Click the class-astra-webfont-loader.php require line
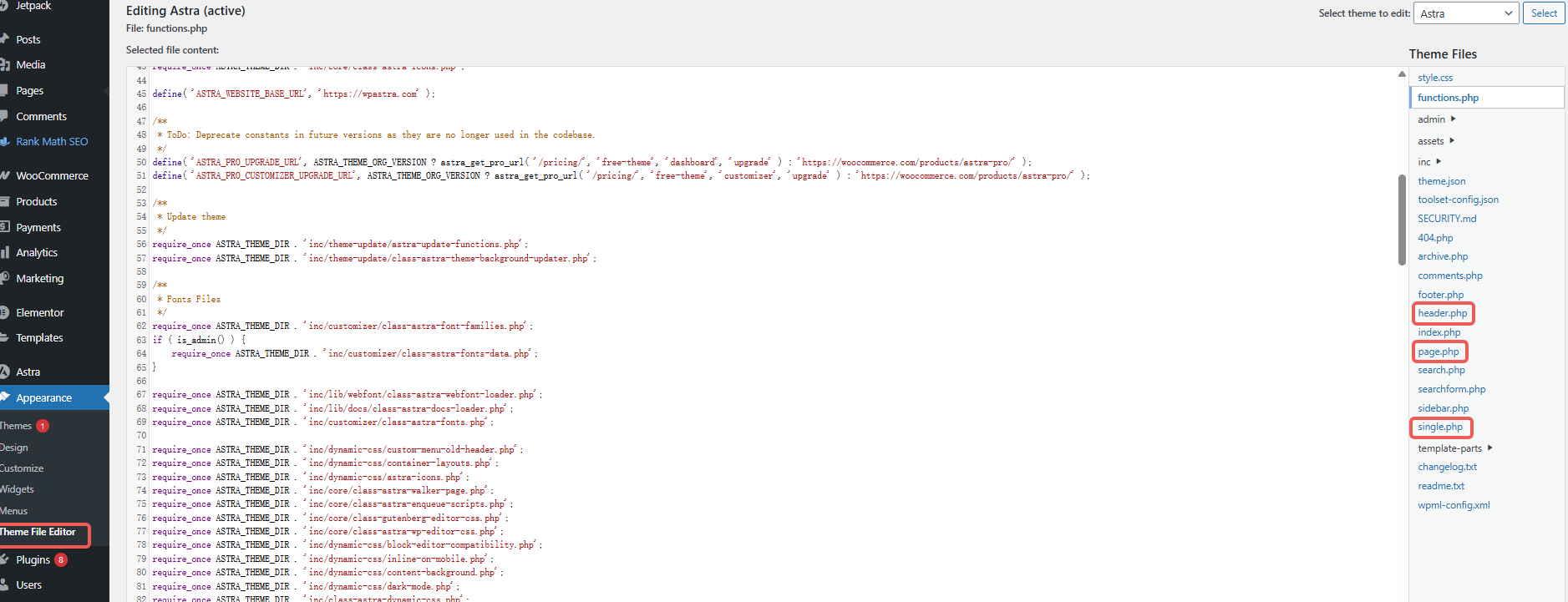 347,394
